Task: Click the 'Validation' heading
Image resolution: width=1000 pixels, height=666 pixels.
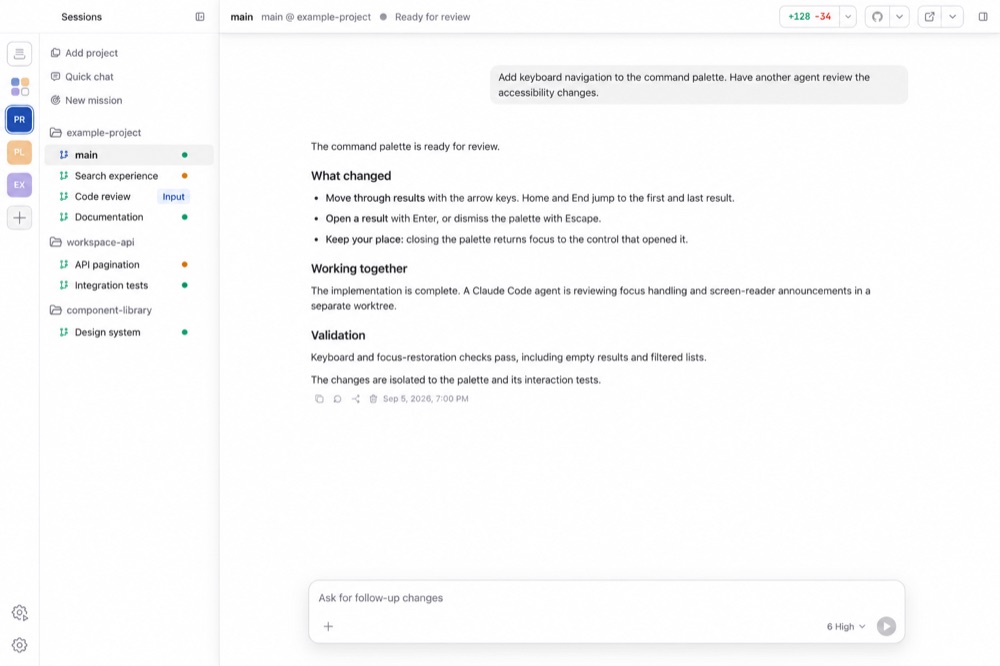Action: click(338, 335)
